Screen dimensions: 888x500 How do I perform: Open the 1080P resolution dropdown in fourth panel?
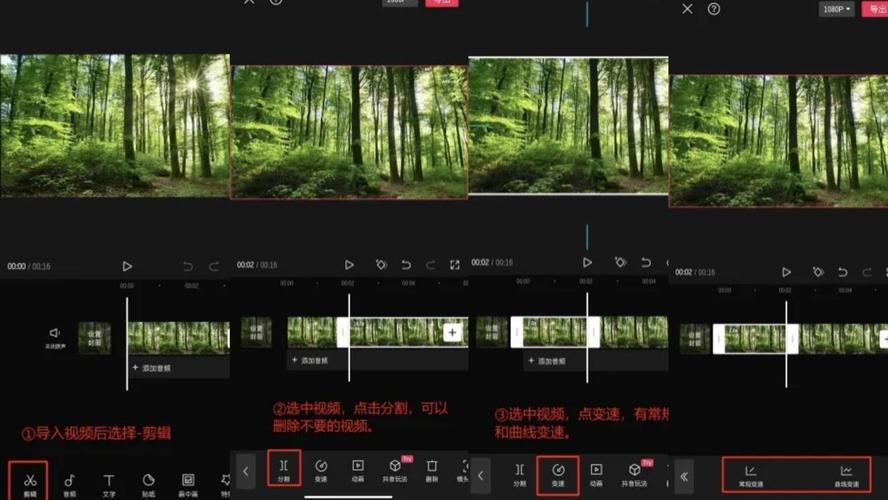[x=836, y=9]
